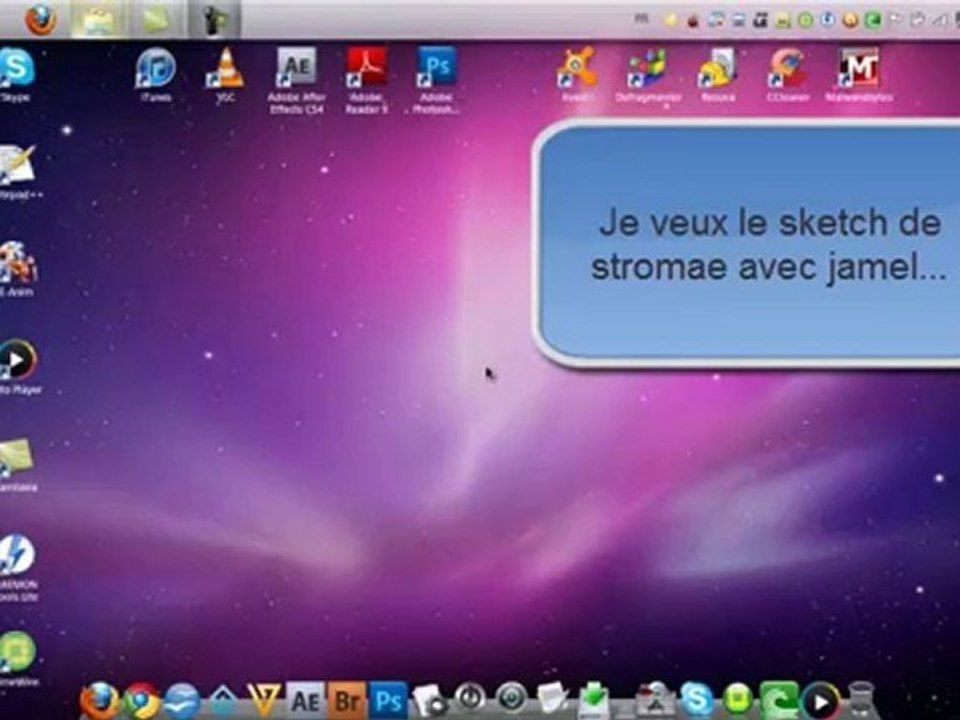Image resolution: width=960 pixels, height=720 pixels.
Task: Click the FR language indicator in tray
Action: pyautogui.click(x=641, y=19)
